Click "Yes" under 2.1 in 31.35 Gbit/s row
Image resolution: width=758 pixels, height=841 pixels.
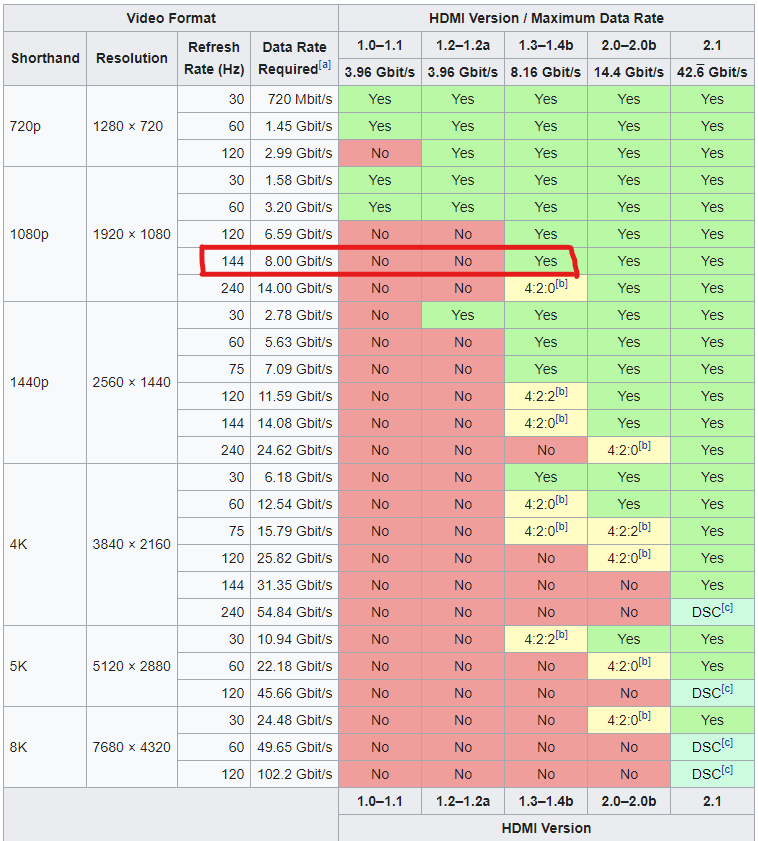[x=712, y=585]
